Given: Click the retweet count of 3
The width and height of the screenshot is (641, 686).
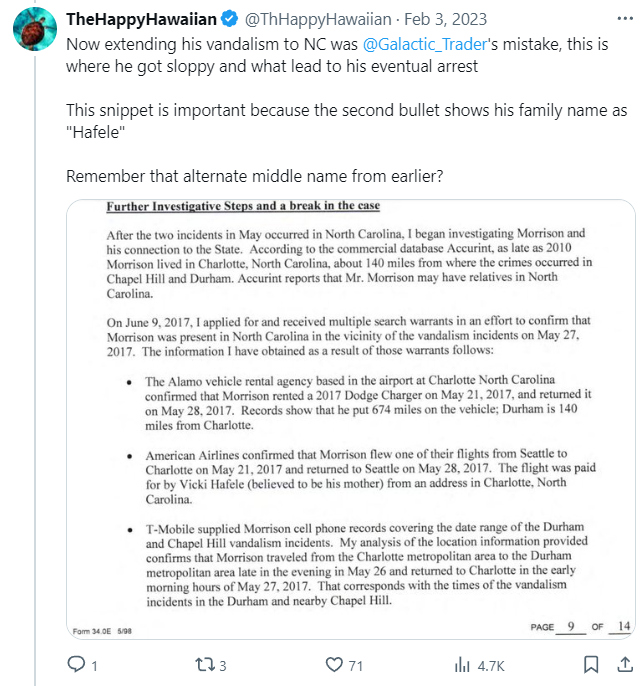Looking at the screenshot, I should pyautogui.click(x=223, y=665).
